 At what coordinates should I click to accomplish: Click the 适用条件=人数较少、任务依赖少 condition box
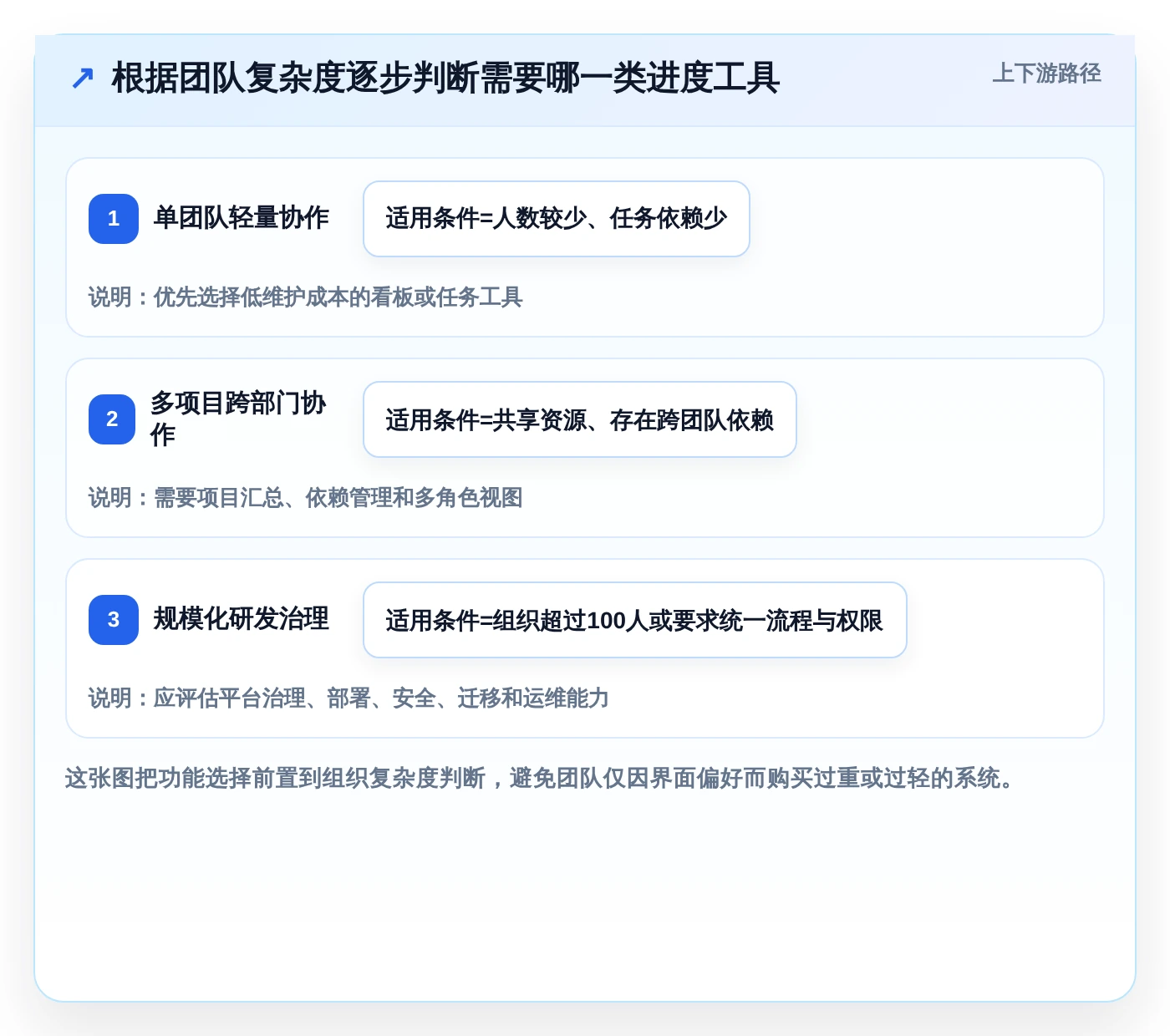[x=557, y=219]
